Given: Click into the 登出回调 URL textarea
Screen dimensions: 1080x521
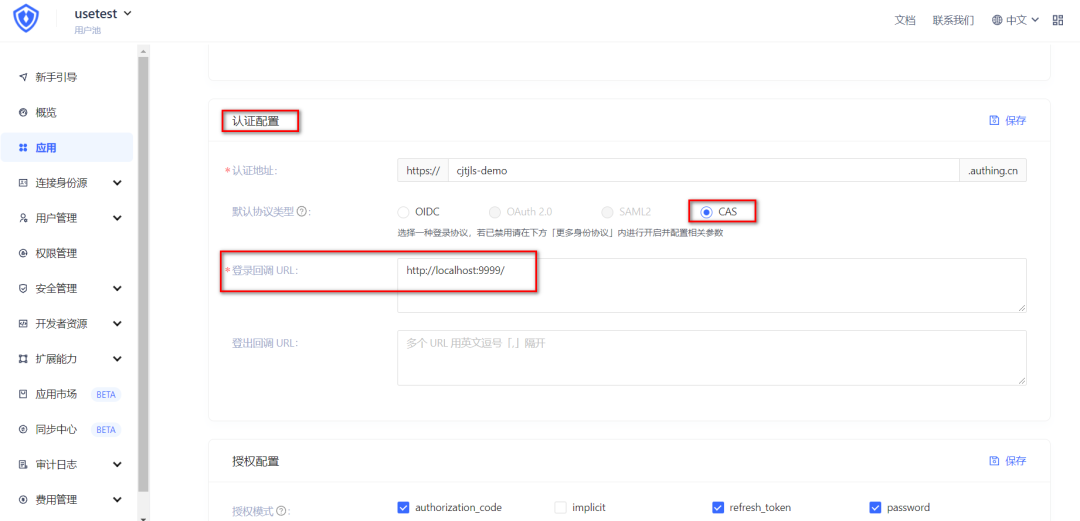Looking at the screenshot, I should coord(712,358).
